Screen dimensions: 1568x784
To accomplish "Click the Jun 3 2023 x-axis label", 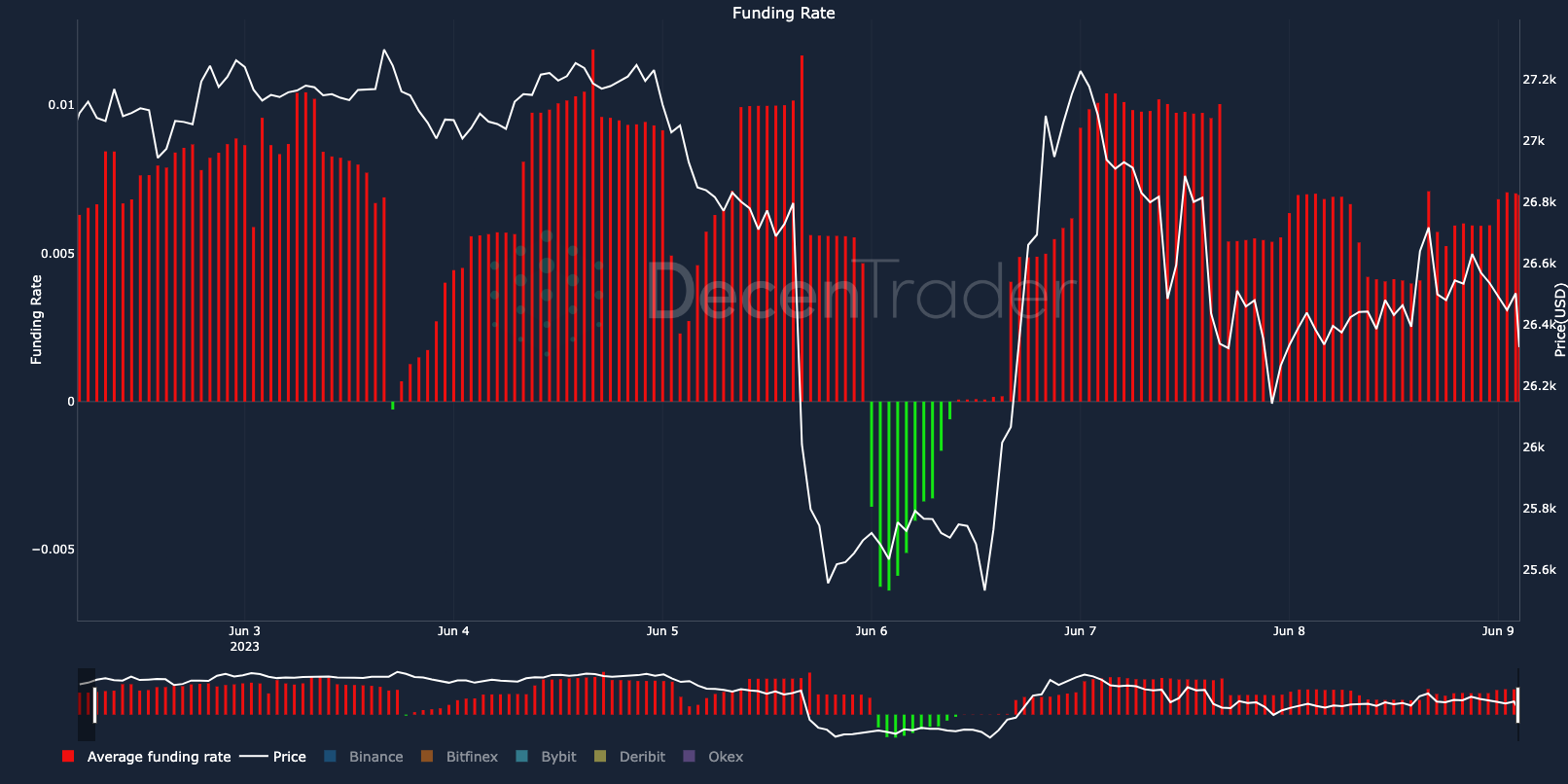I will coord(245,638).
